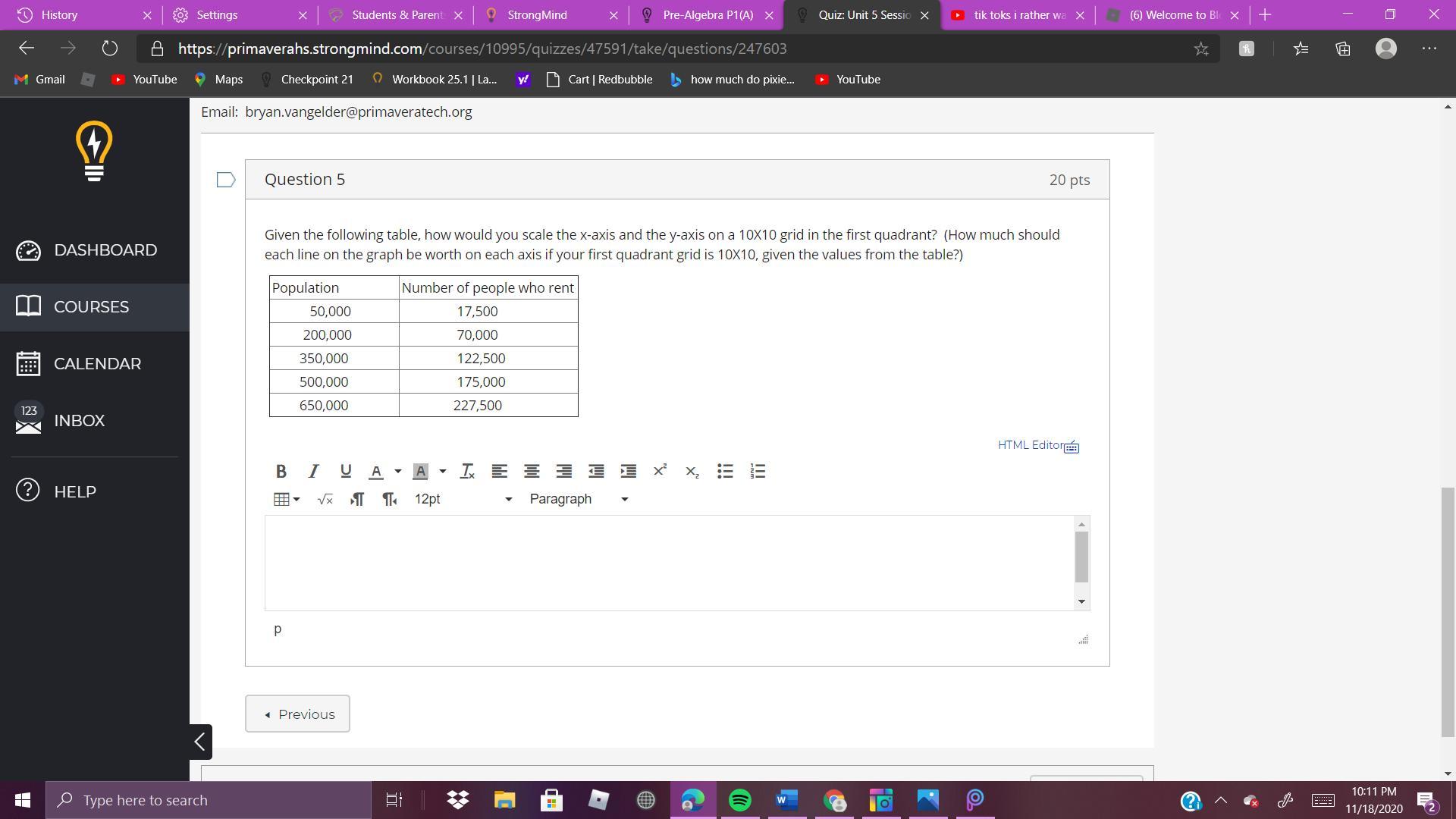The height and width of the screenshot is (819, 1456).
Task: Open the CALENDAR sidebar item
Action: point(97,364)
